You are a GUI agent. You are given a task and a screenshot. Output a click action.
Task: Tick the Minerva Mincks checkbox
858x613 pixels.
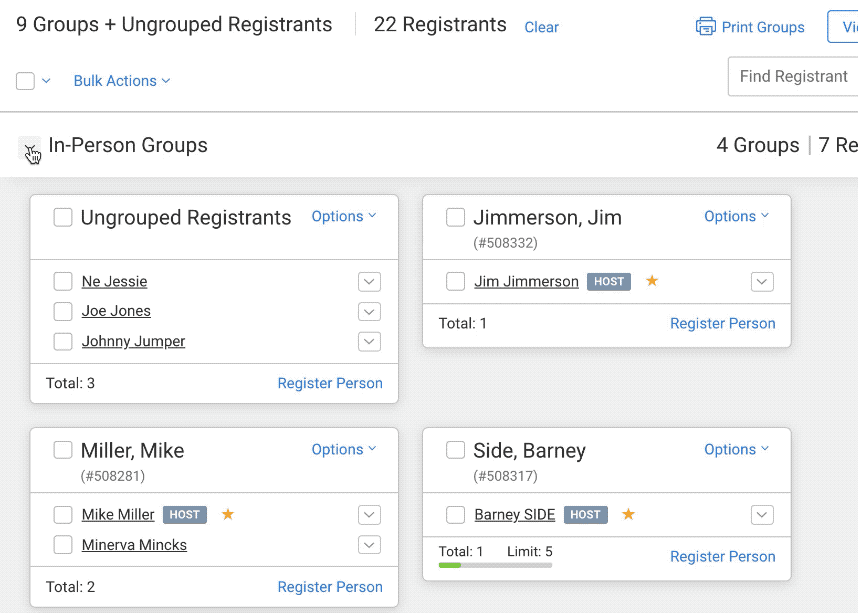click(63, 545)
